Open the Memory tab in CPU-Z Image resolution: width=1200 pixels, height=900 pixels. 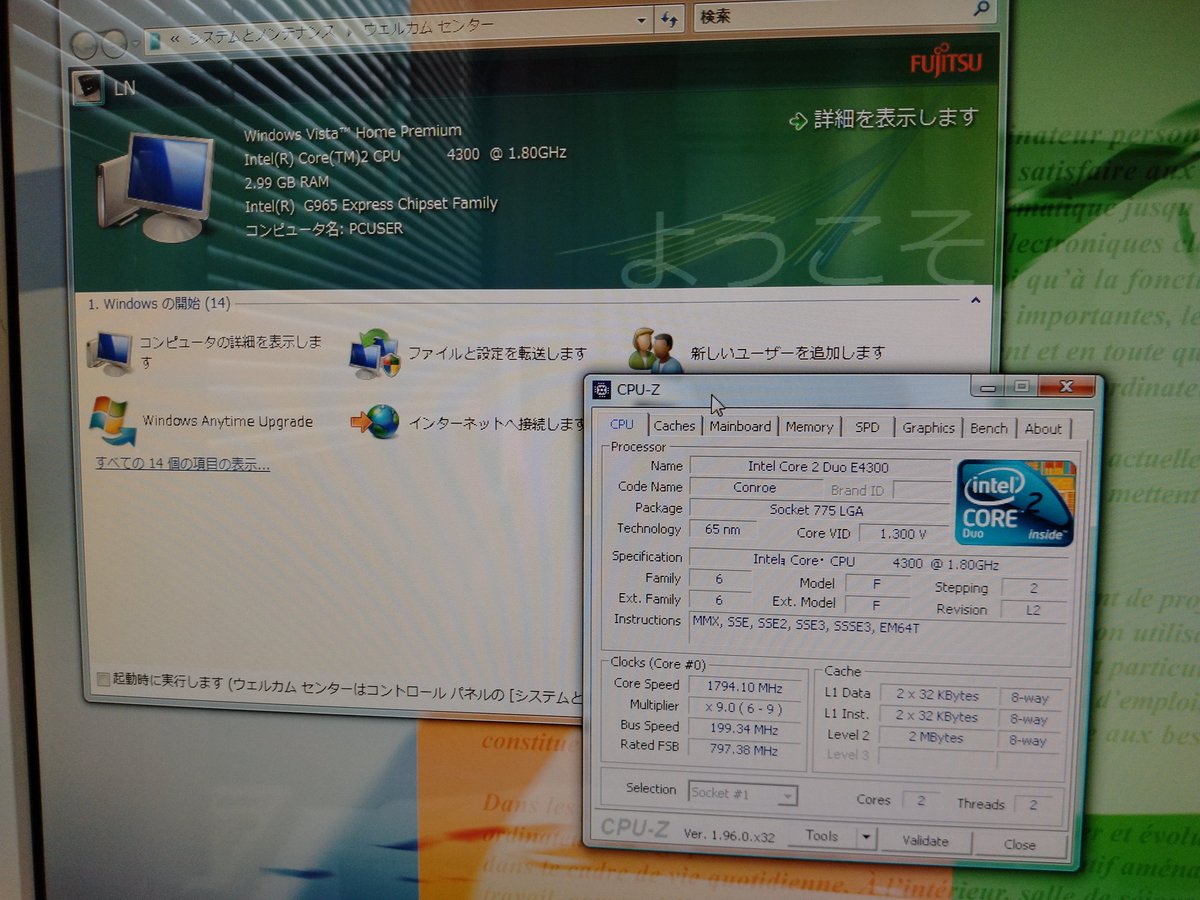click(x=809, y=427)
